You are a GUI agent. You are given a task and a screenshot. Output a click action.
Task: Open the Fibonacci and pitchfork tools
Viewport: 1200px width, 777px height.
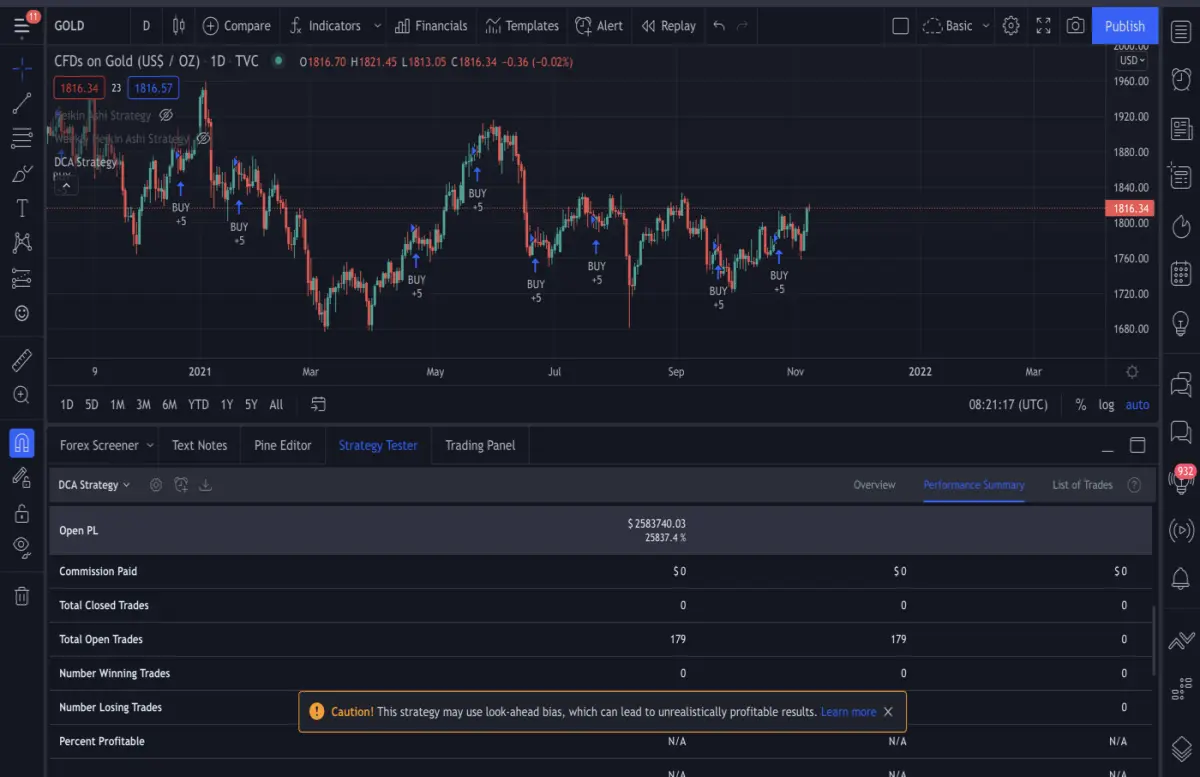tap(22, 138)
